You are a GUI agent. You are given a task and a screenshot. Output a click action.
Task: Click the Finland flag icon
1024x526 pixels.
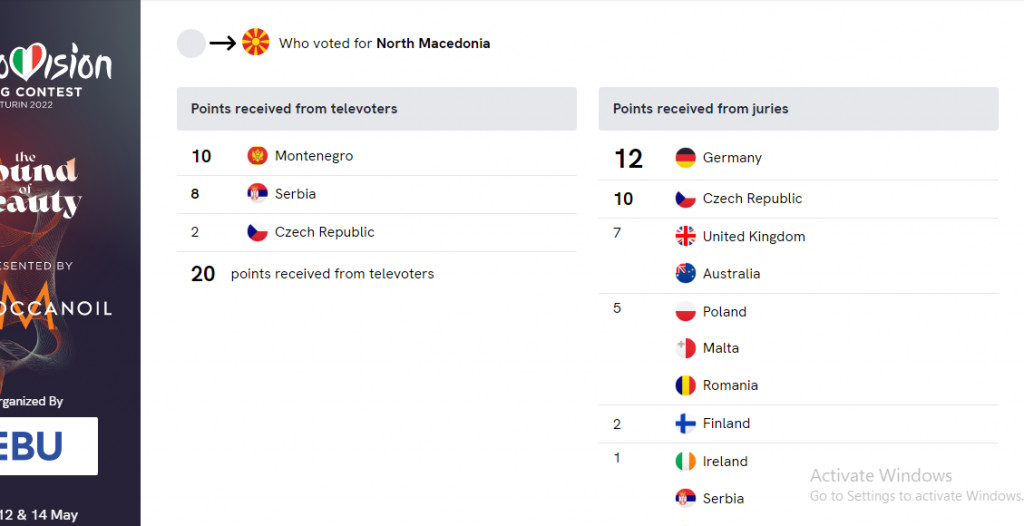[685, 423]
